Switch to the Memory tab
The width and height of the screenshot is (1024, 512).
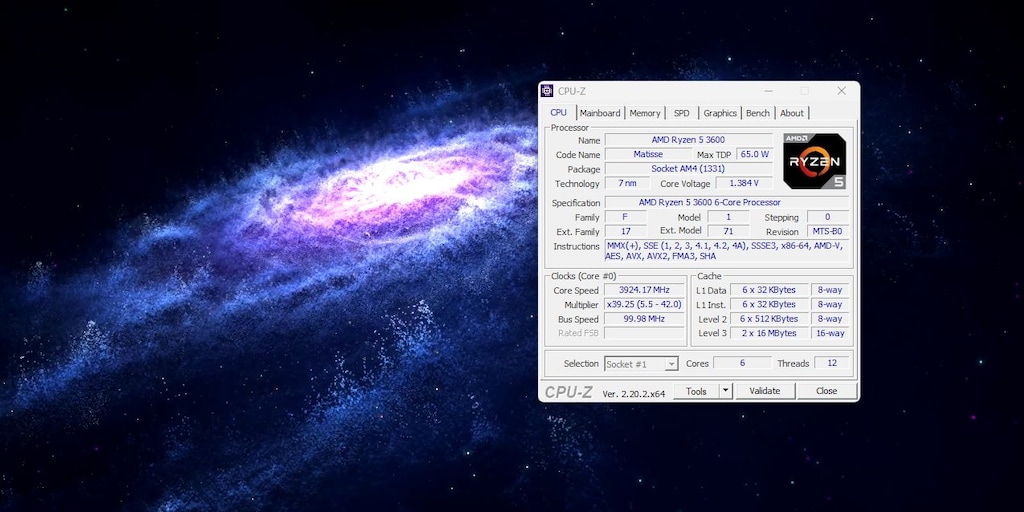[645, 113]
